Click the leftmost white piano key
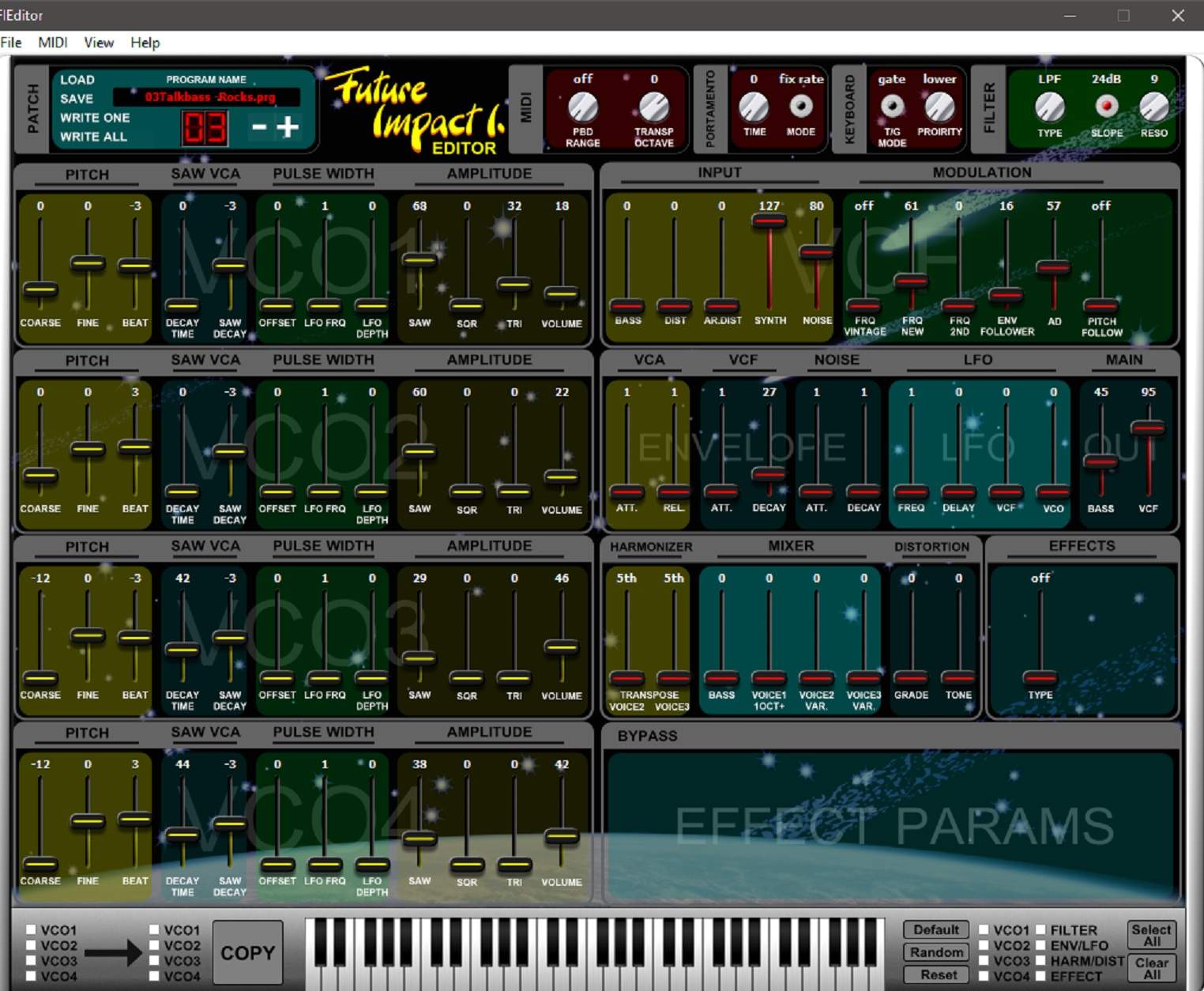This screenshot has height=991, width=1204. (x=313, y=978)
